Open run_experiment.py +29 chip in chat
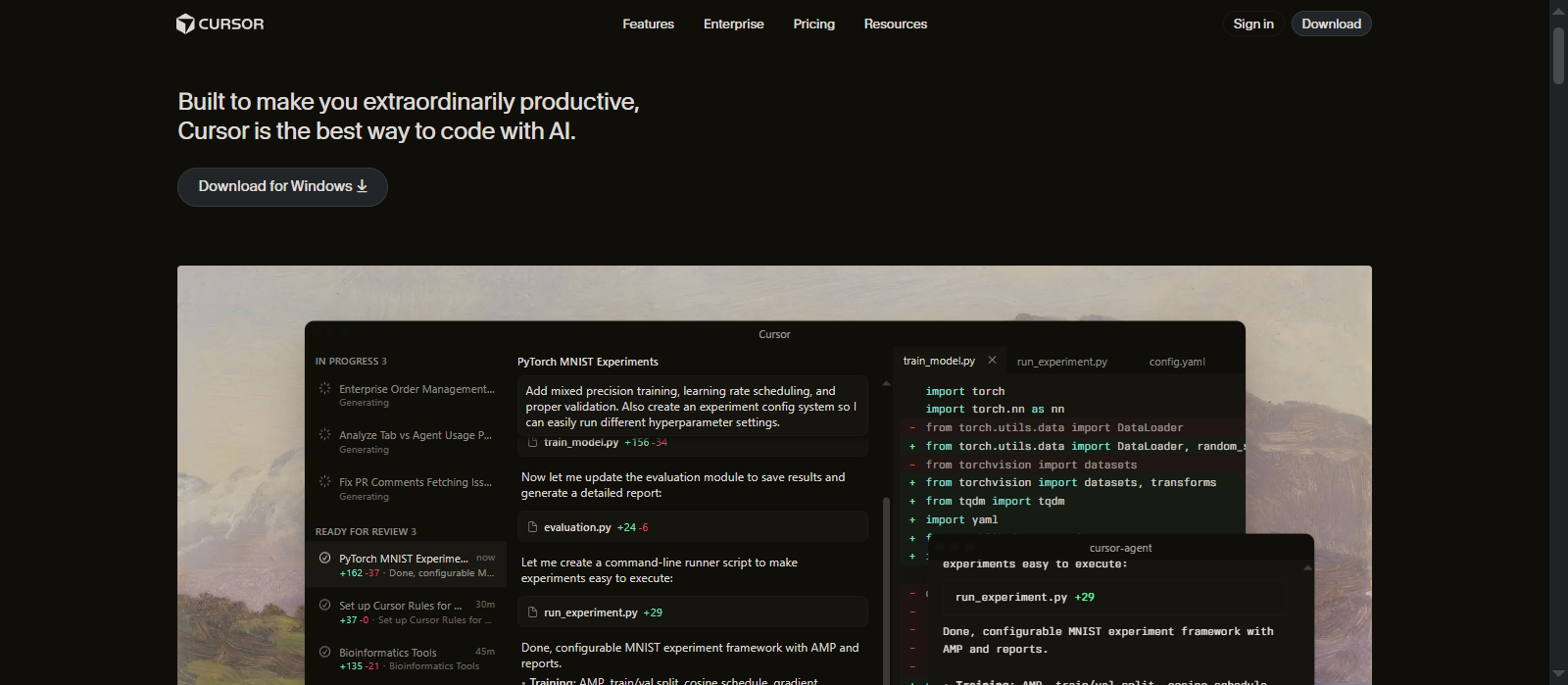Viewport: 1568px width, 685px height. [x=692, y=612]
